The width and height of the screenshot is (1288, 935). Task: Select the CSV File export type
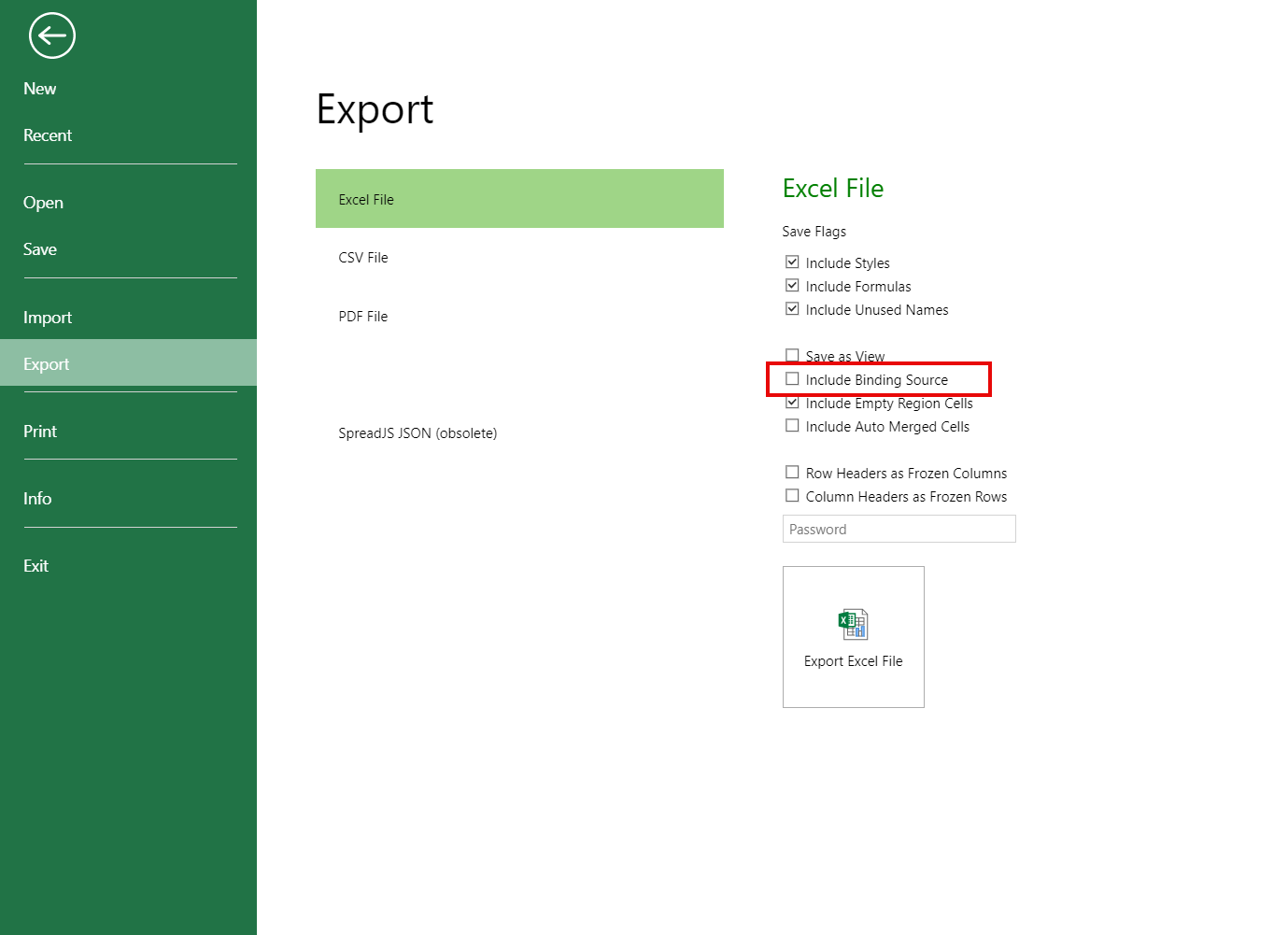363,258
